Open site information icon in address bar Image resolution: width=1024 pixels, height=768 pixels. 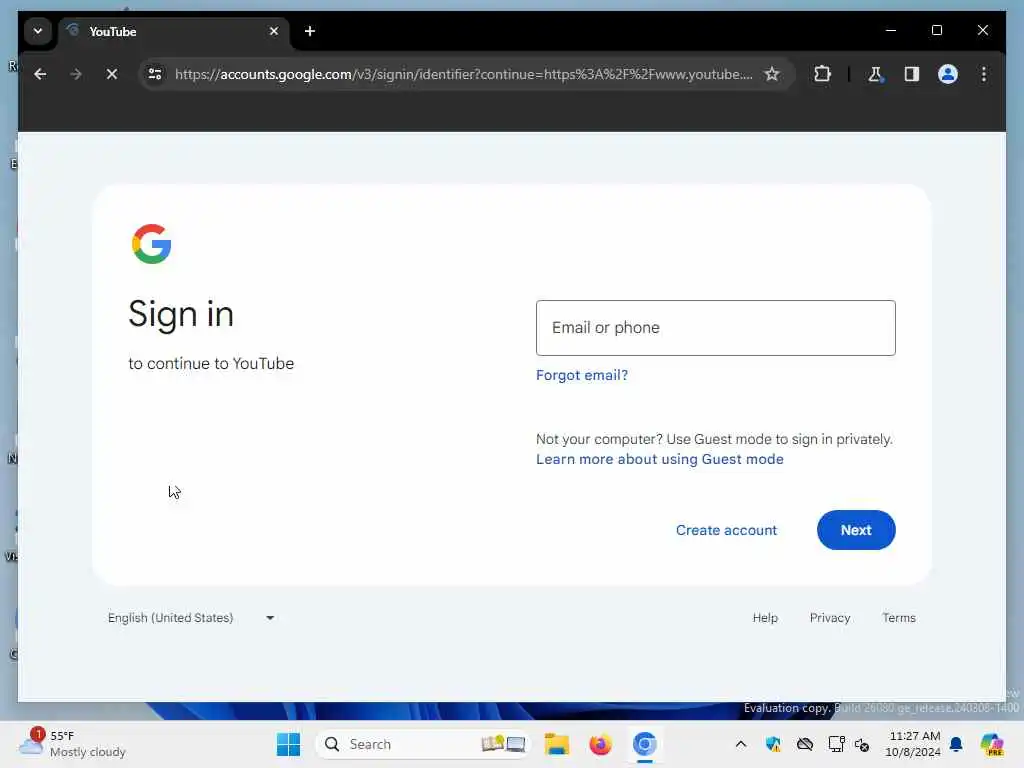click(155, 74)
